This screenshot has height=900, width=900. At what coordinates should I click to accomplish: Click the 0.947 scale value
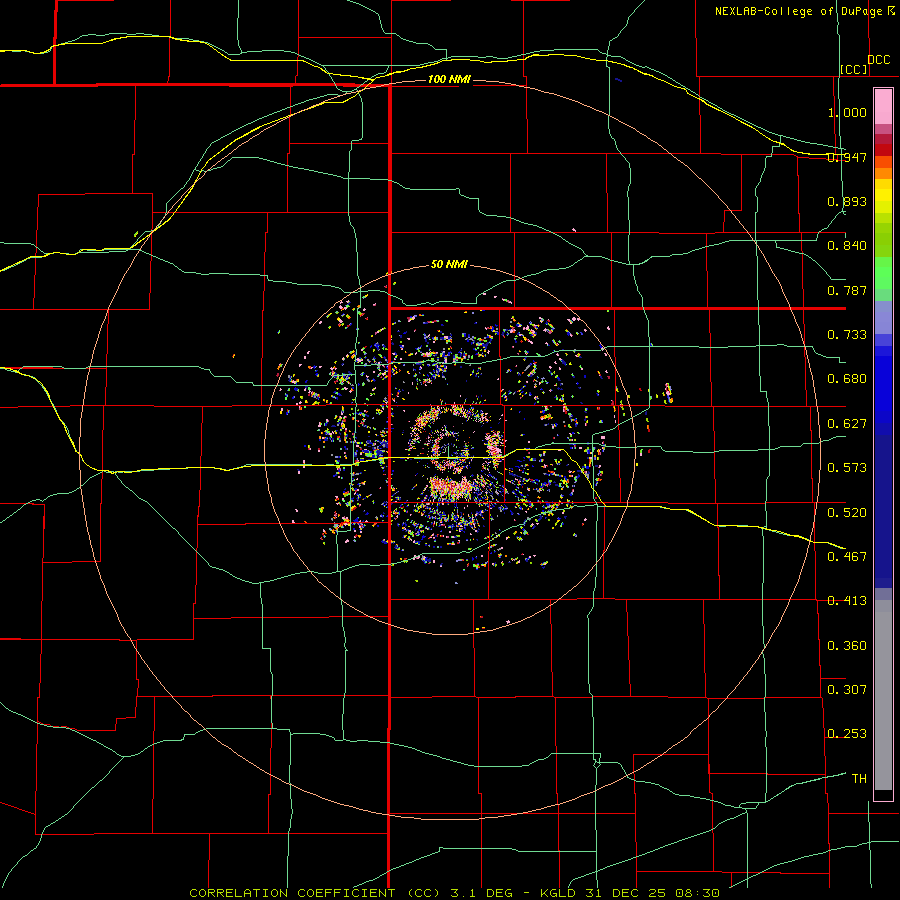click(x=847, y=157)
